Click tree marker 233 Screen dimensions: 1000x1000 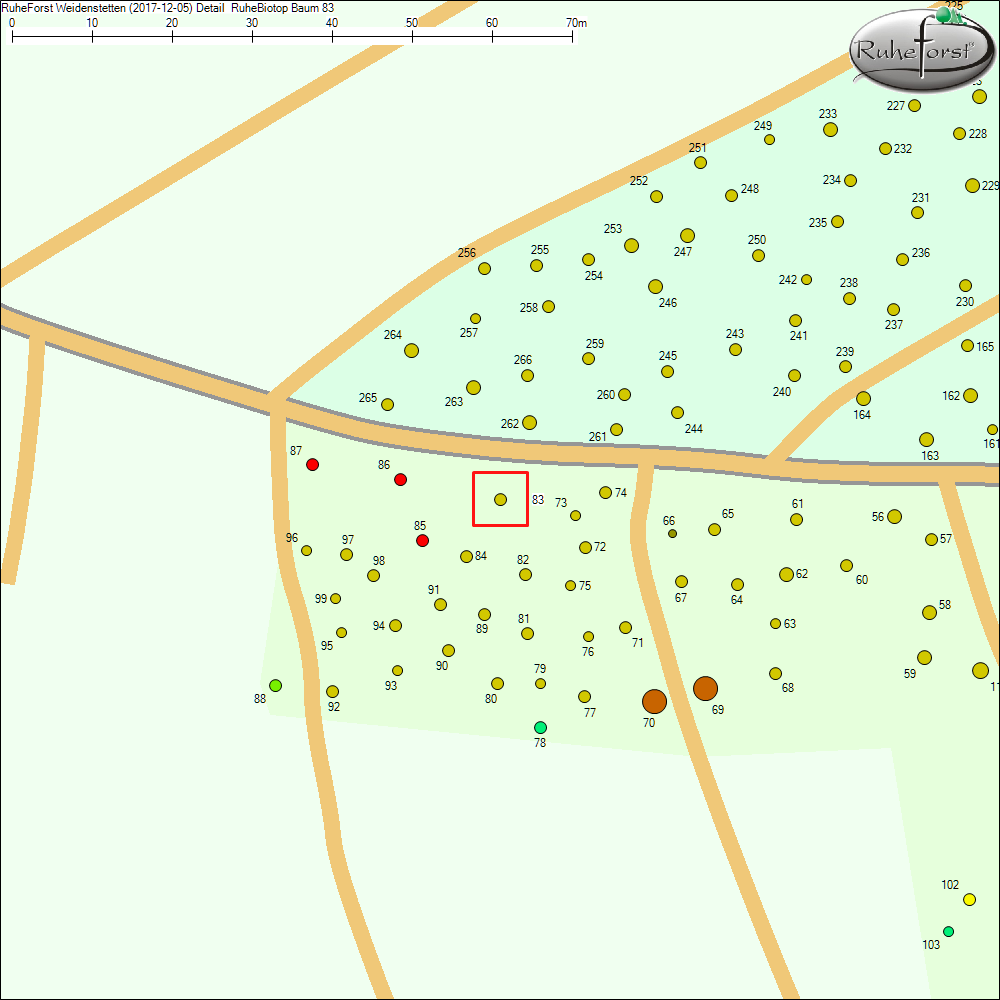[x=830, y=130]
